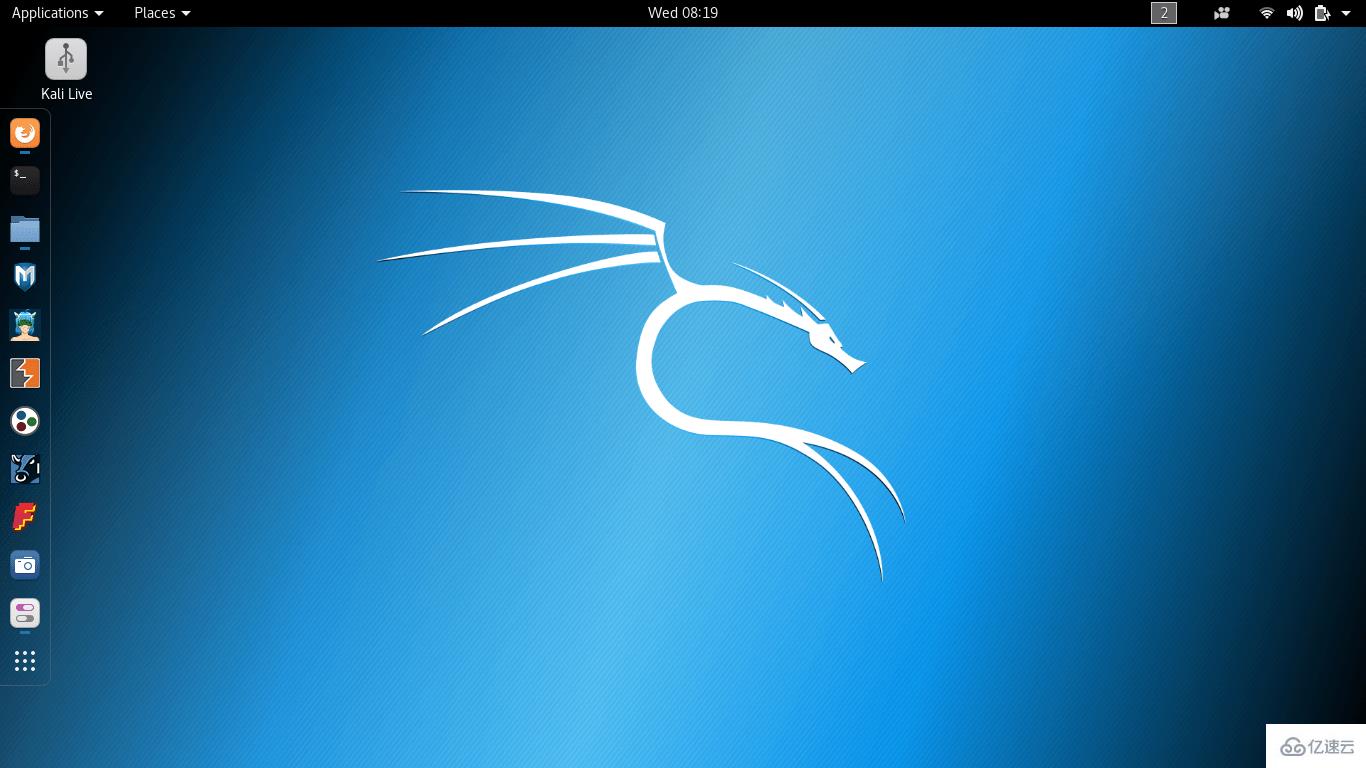The image size is (1366, 768).
Task: Expand the system menu arrow at top right
Action: coord(1346,13)
